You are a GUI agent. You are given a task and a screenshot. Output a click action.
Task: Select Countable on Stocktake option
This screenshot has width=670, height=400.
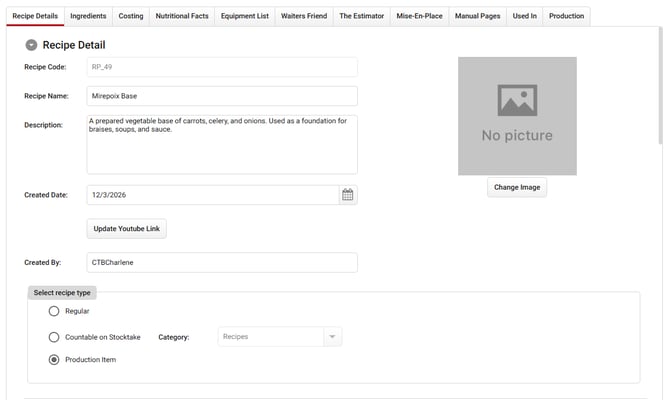click(x=54, y=337)
